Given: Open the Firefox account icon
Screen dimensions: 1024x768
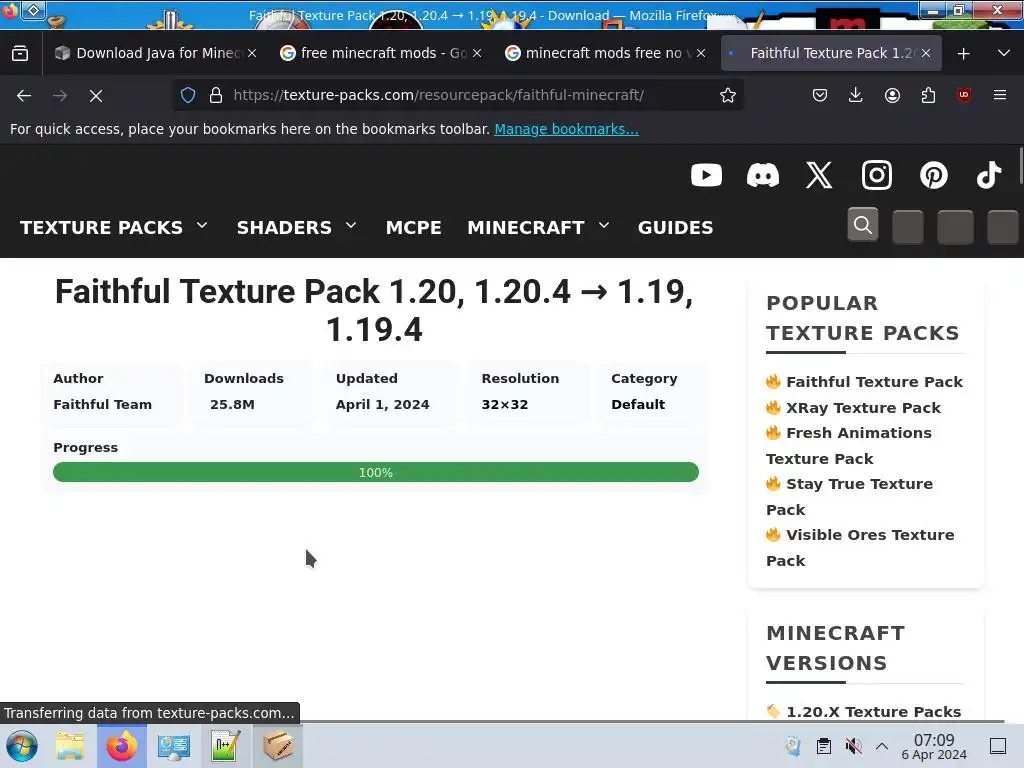Looking at the screenshot, I should [x=892, y=95].
